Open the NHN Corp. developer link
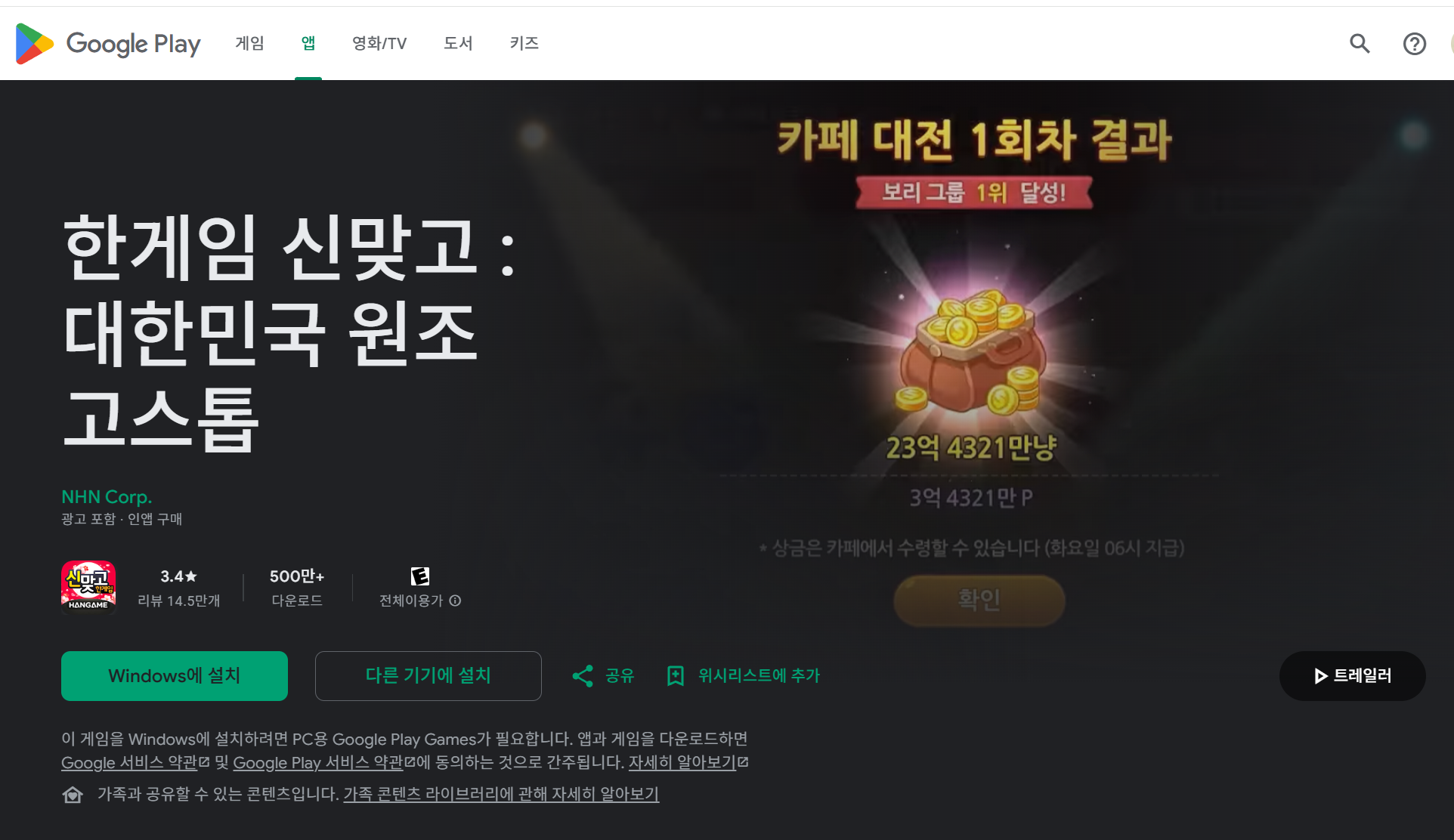Screen dimensions: 1454x840 [107, 497]
